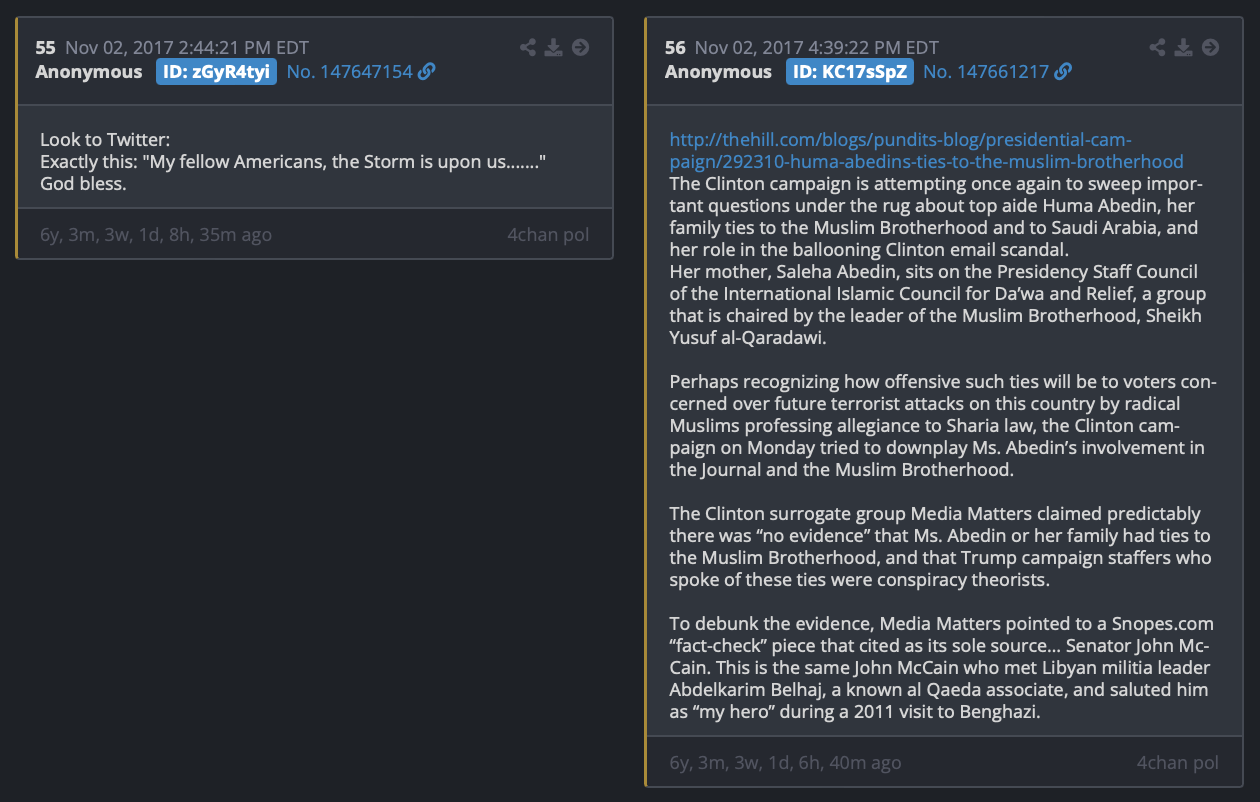The width and height of the screenshot is (1260, 802).
Task: Open post No. 147661217 link
Action: click(x=986, y=71)
